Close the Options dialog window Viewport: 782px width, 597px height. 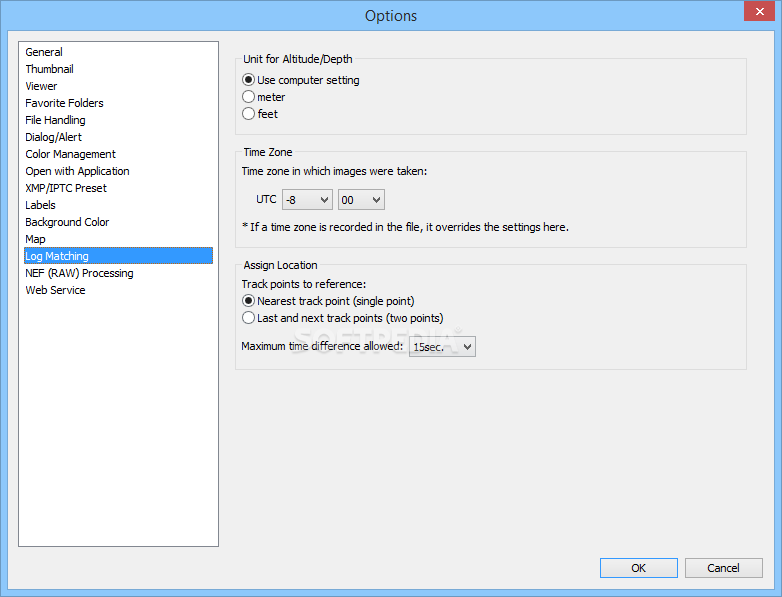tap(759, 11)
